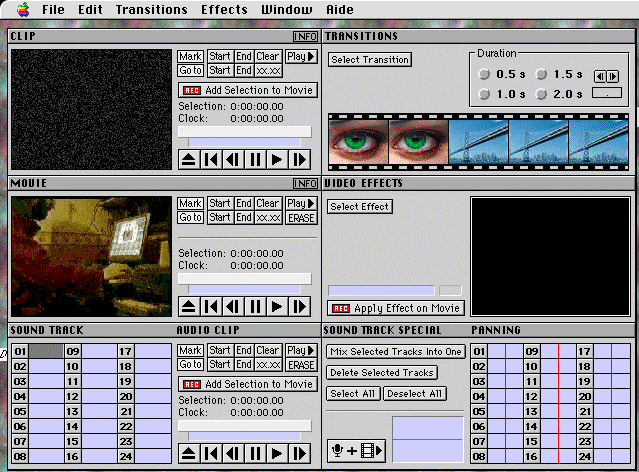639x472 pixels.
Task: Select 2.0 s transition duration
Action: (541, 94)
